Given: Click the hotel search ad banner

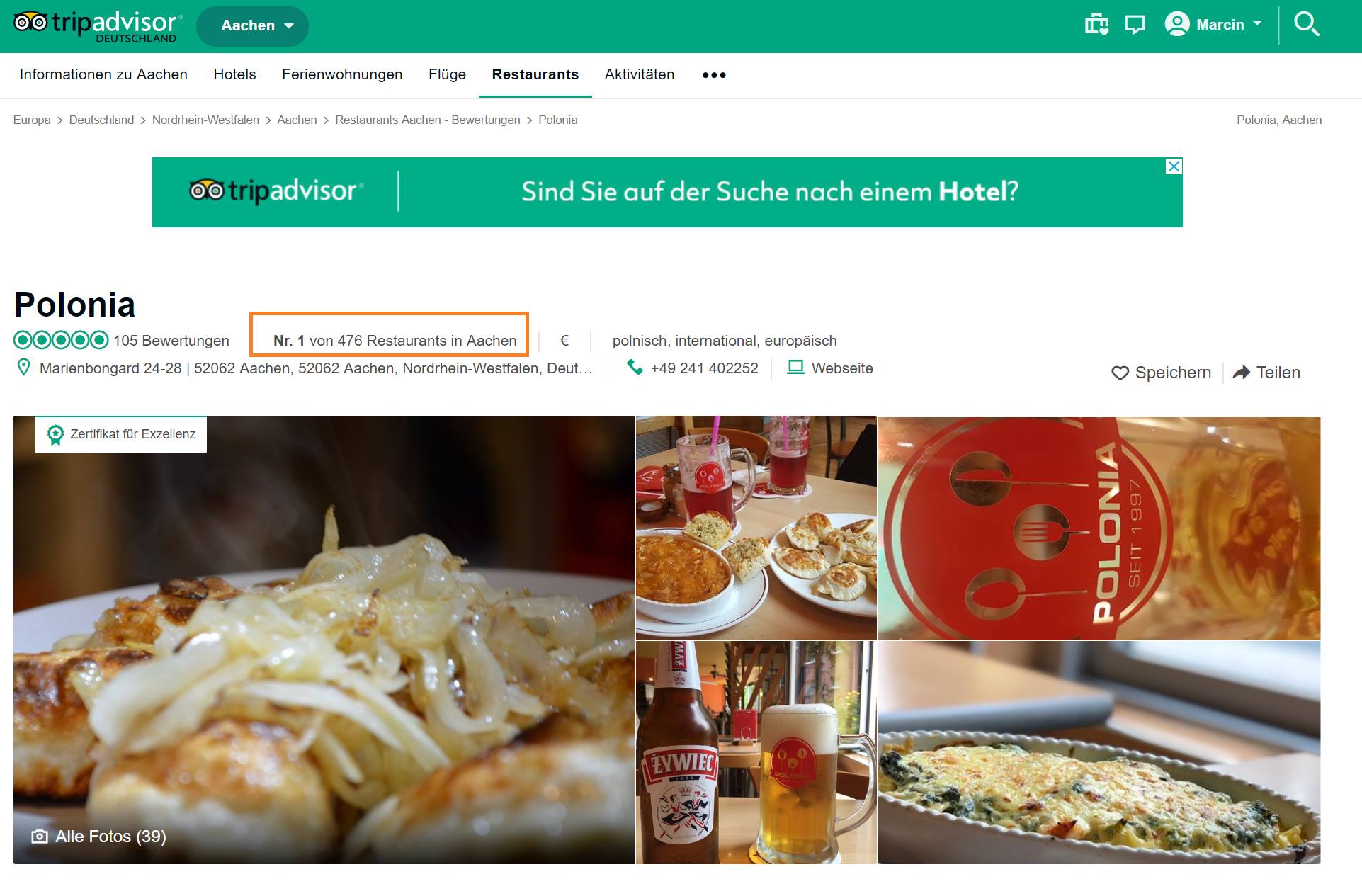Looking at the screenshot, I should 667,192.
